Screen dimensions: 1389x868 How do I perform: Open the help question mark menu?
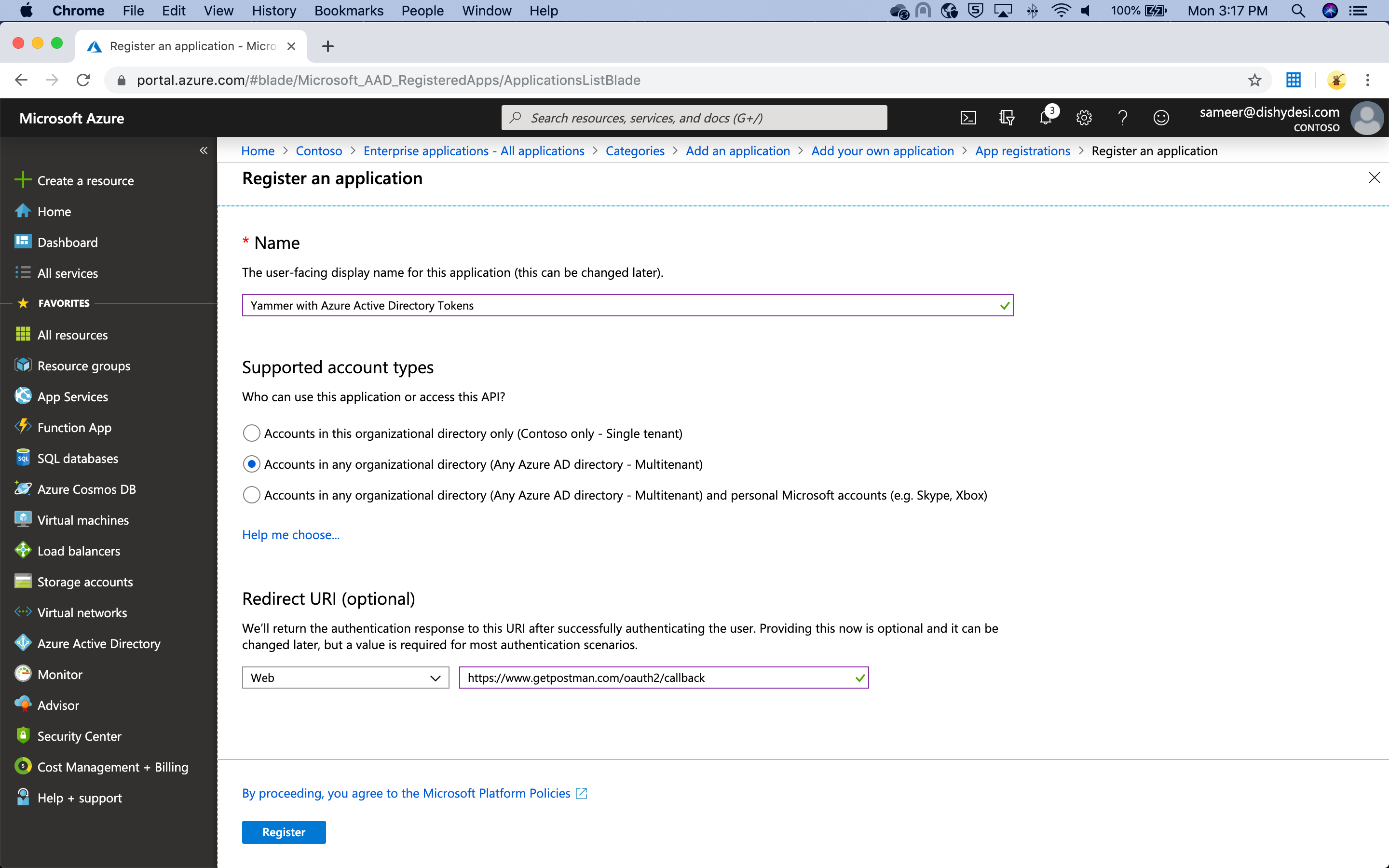coord(1123,117)
